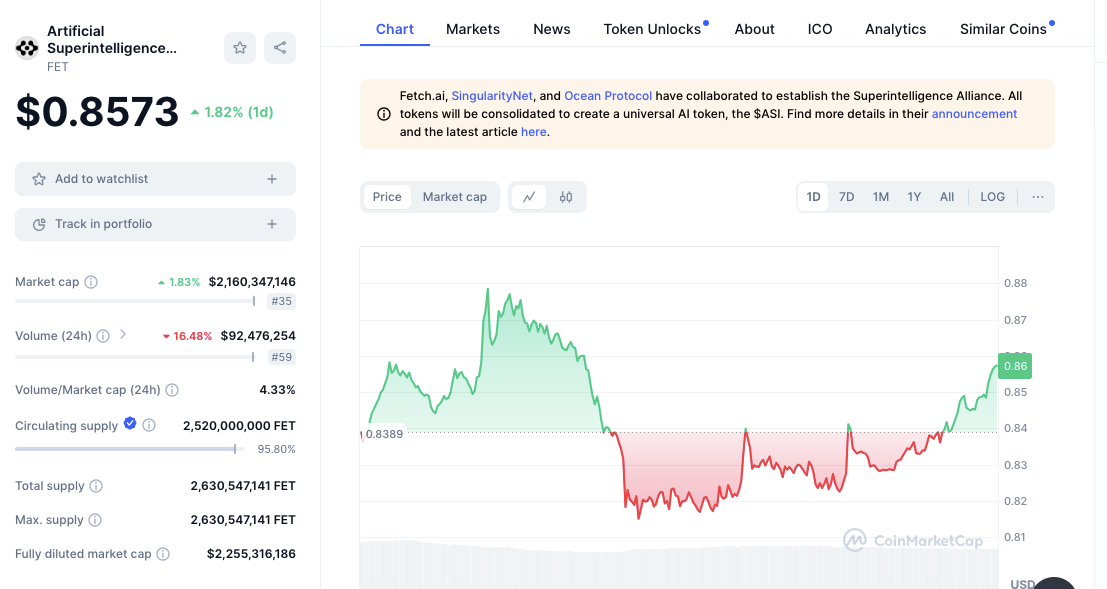The width and height of the screenshot is (1107, 589).
Task: Open the SingularityNet link
Action: [x=493, y=96]
